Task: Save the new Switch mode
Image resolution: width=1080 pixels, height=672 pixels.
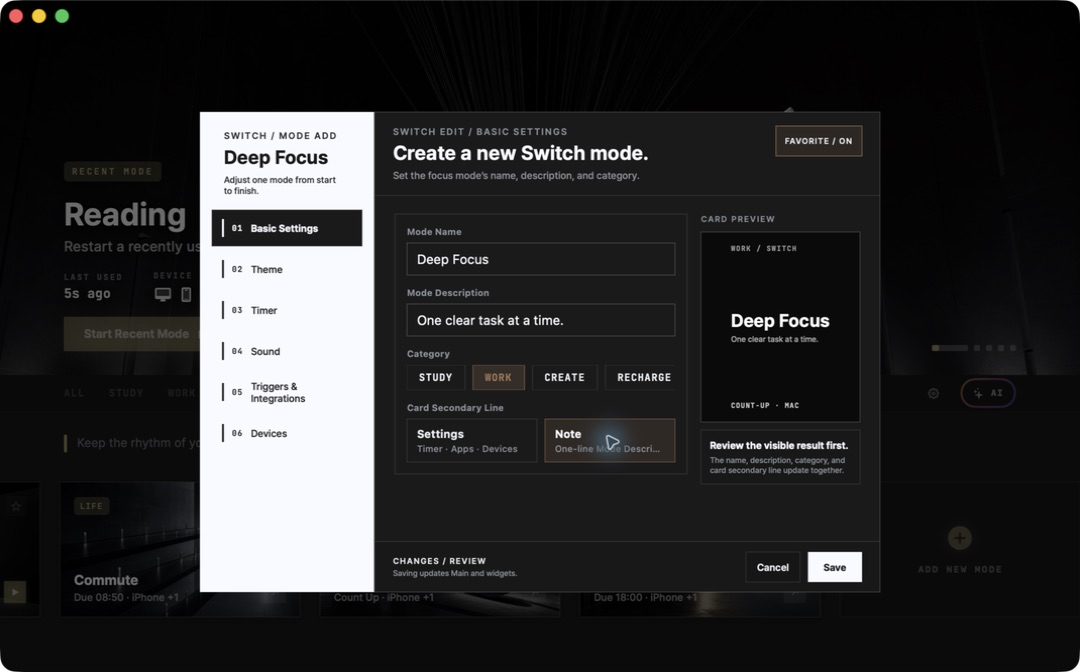Action: click(x=835, y=567)
